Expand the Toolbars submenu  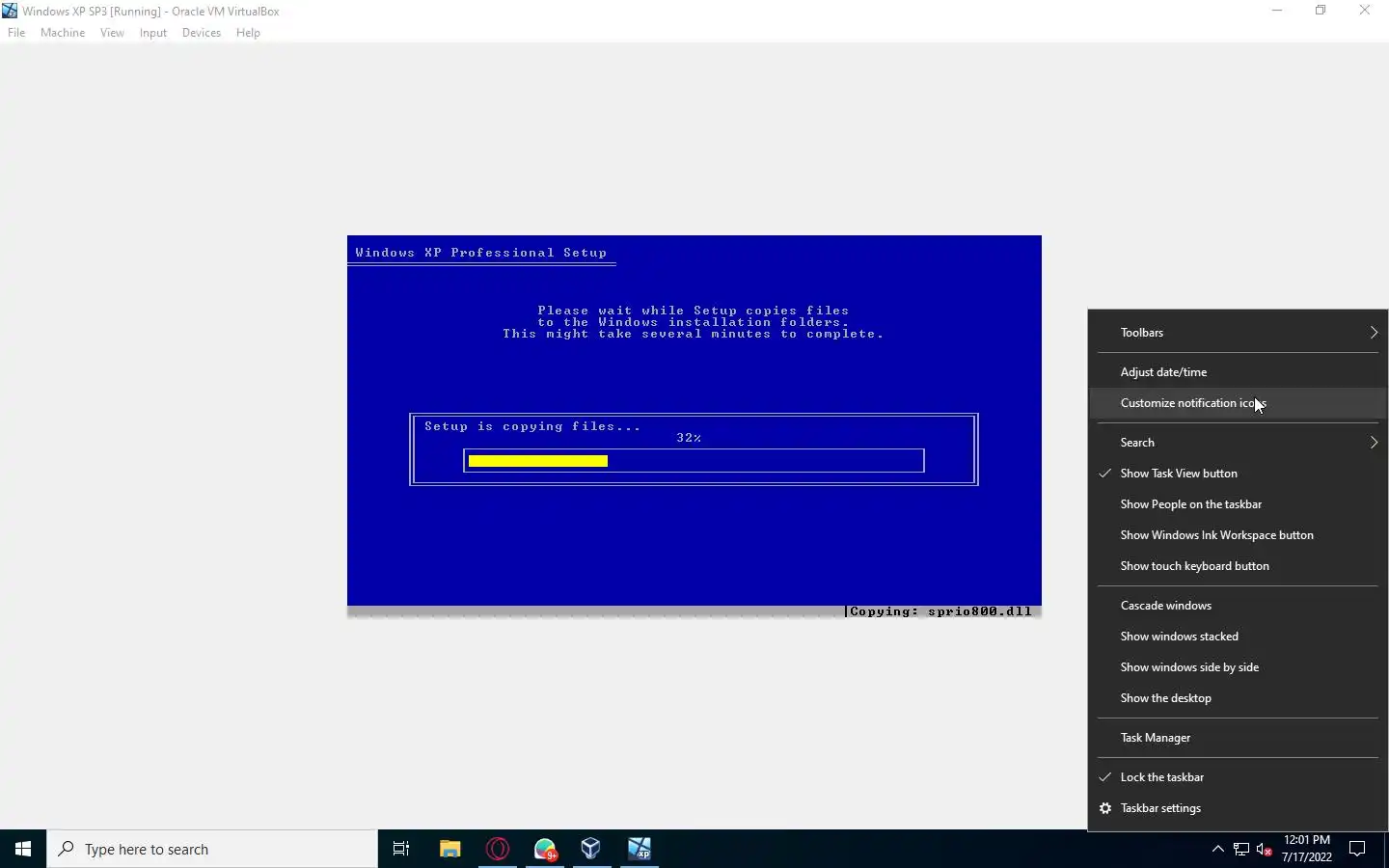click(x=1238, y=333)
